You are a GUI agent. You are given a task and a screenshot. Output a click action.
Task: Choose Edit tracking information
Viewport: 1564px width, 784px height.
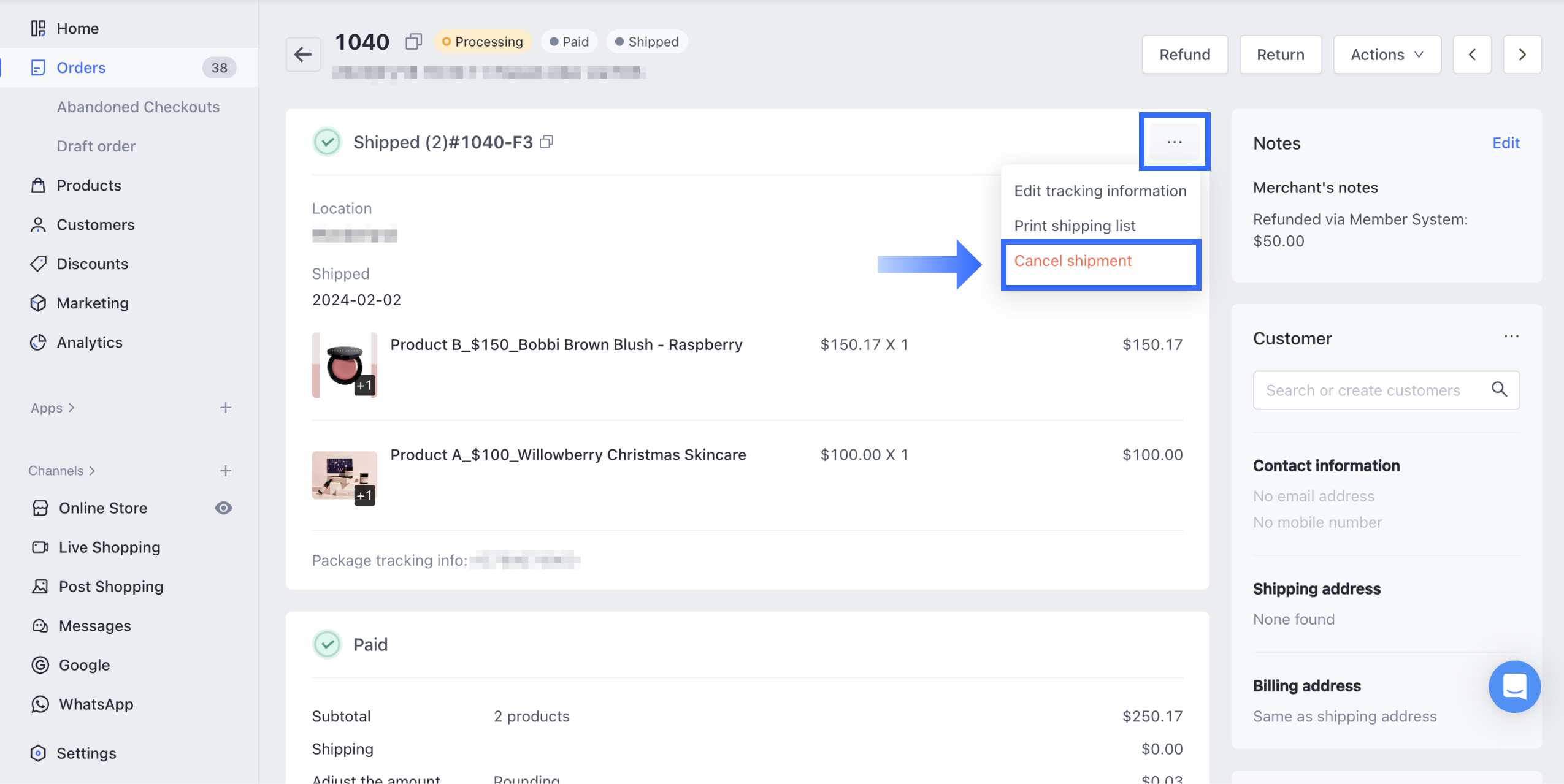(x=1100, y=191)
